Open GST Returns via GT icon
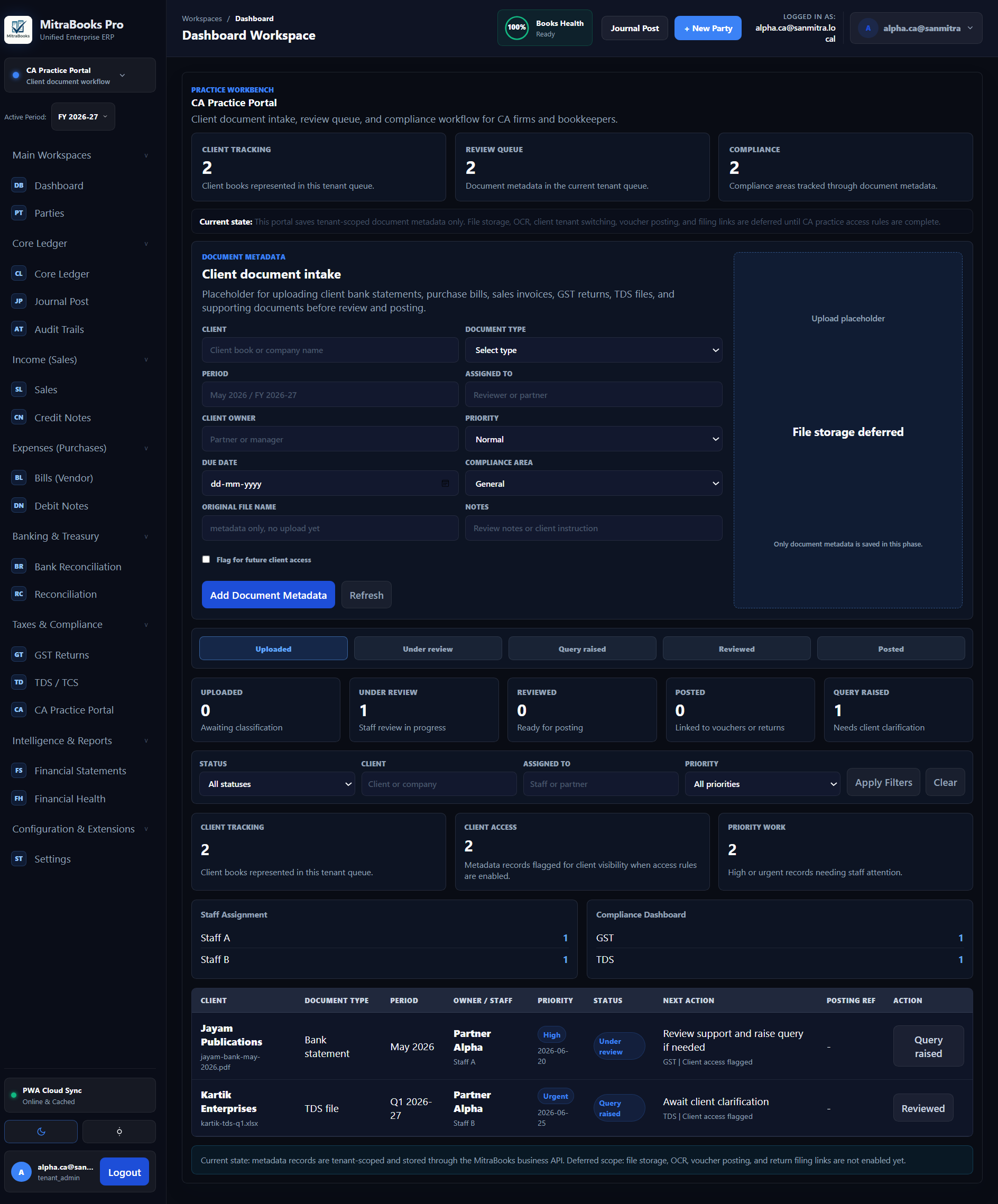This screenshot has height=1204, width=998. pos(19,655)
